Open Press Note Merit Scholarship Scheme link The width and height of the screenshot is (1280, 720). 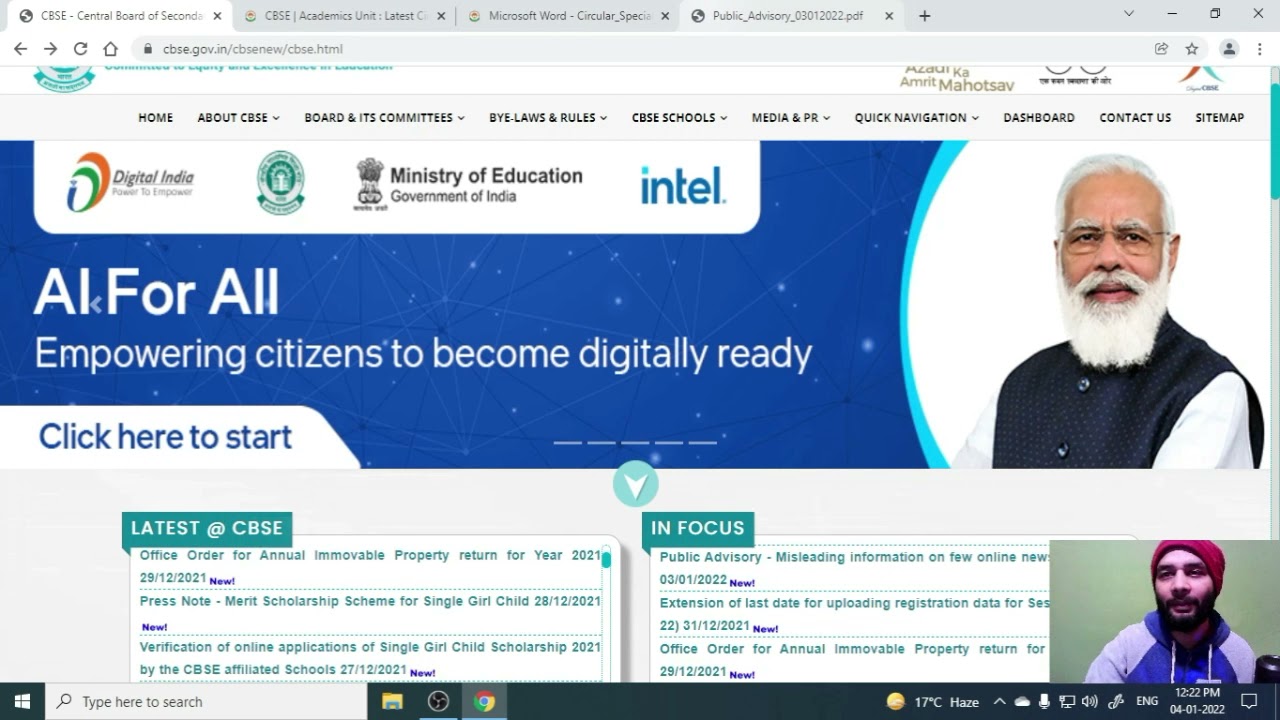(369, 602)
